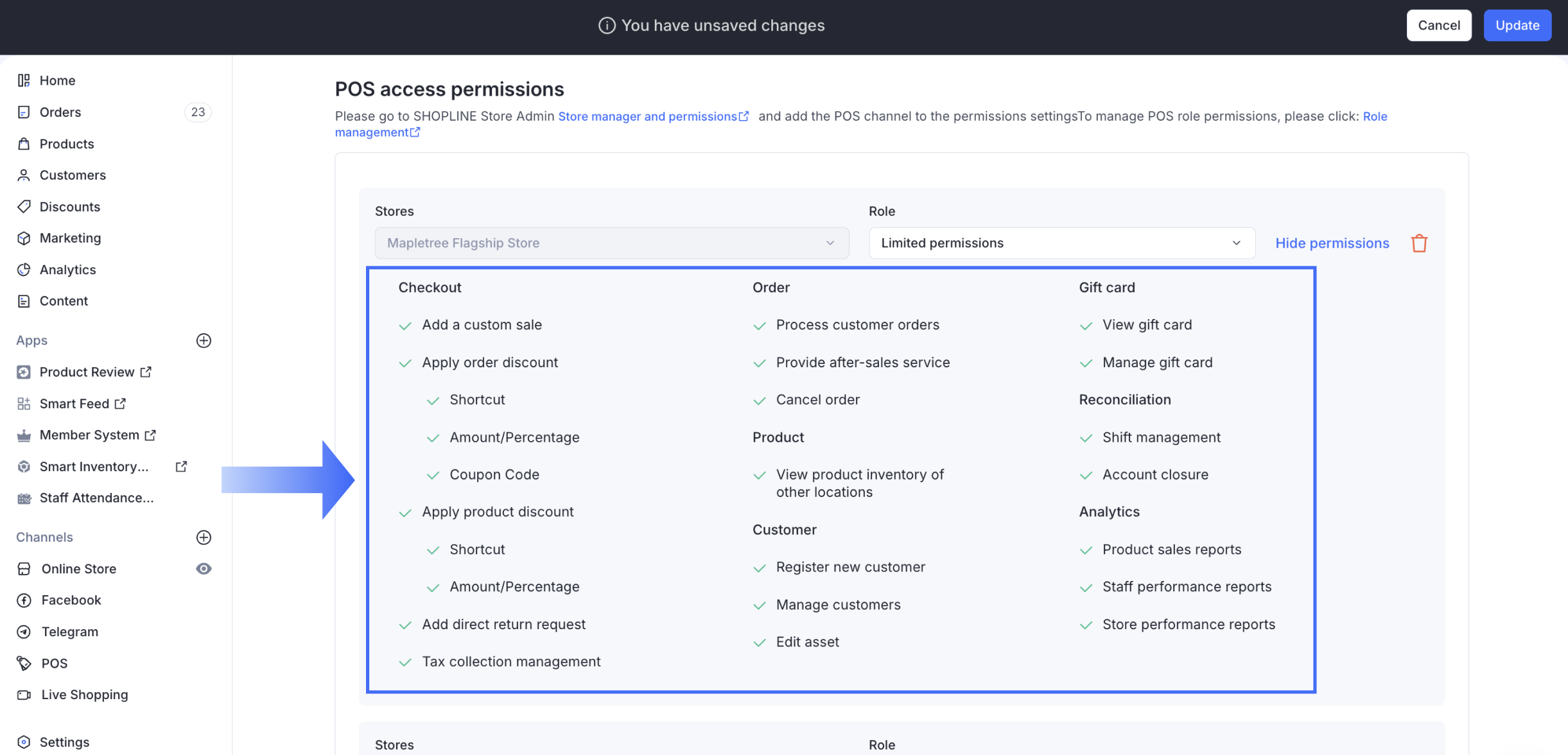The height and width of the screenshot is (755, 1568).
Task: Click the red trash delete icon
Action: [1419, 243]
